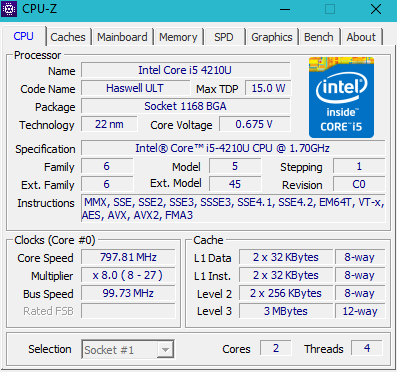The width and height of the screenshot is (397, 372).
Task: Click the Specification field text
Action: pyautogui.click(x=233, y=148)
